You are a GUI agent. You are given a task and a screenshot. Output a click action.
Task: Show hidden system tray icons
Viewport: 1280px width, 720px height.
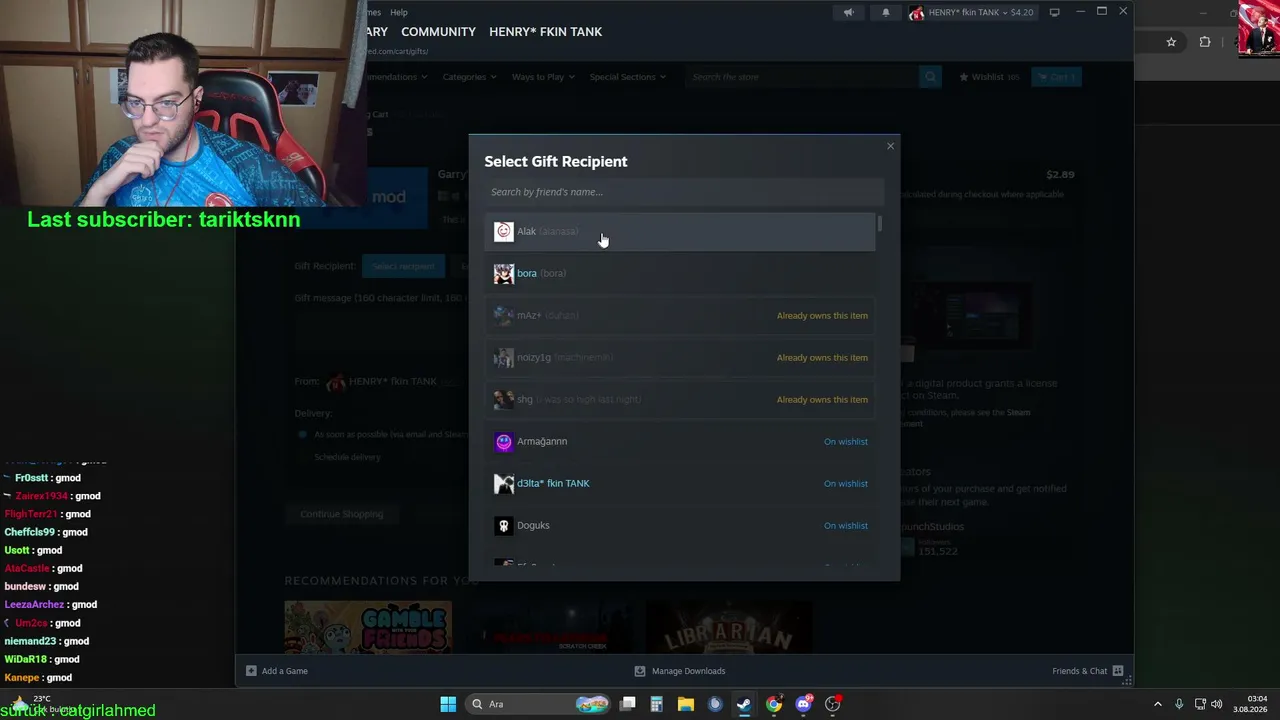(x=1158, y=704)
